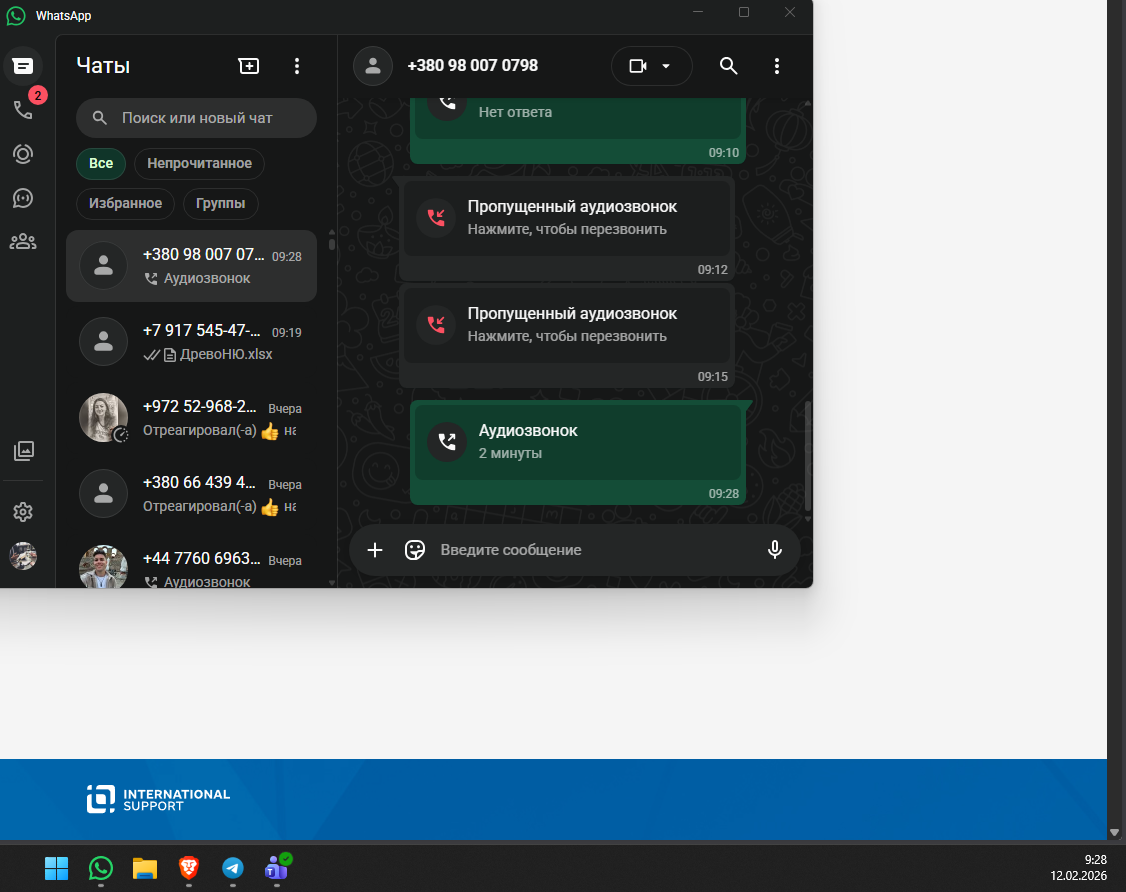
Task: Open the Calls tab with badge
Action: [24, 109]
